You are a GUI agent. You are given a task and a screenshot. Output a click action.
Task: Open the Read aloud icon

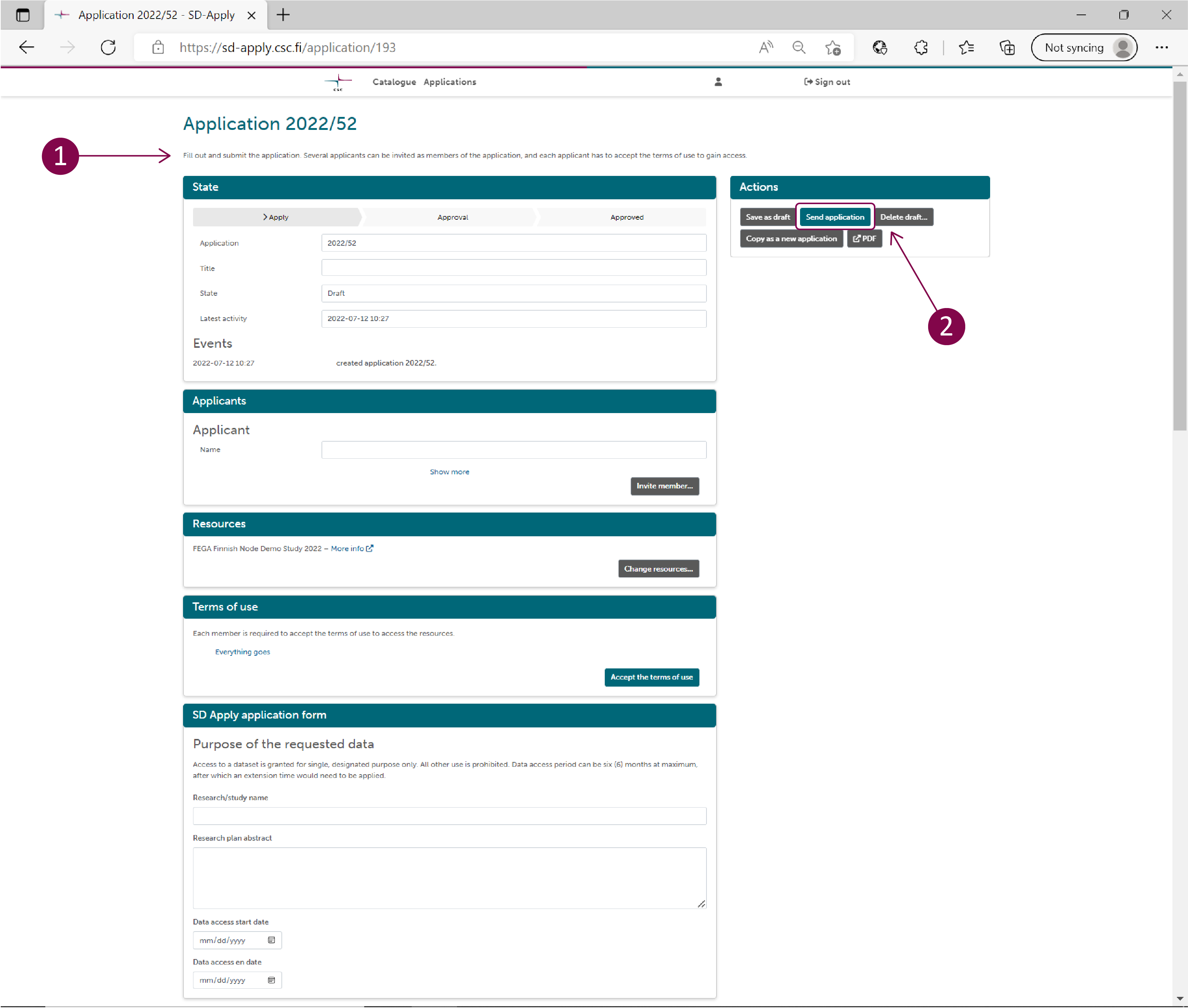coord(766,48)
